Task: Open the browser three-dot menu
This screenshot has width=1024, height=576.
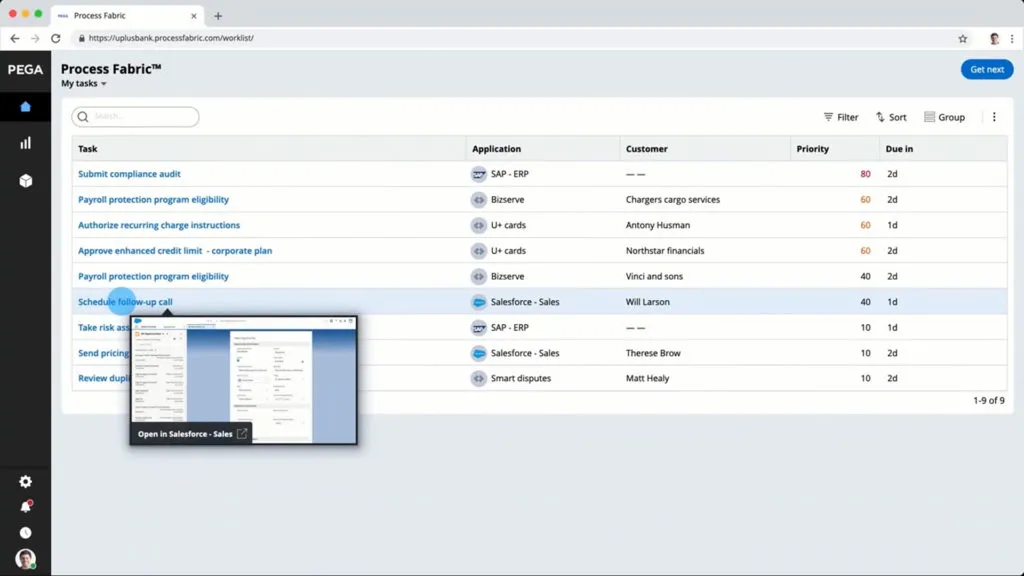Action: 1012,39
